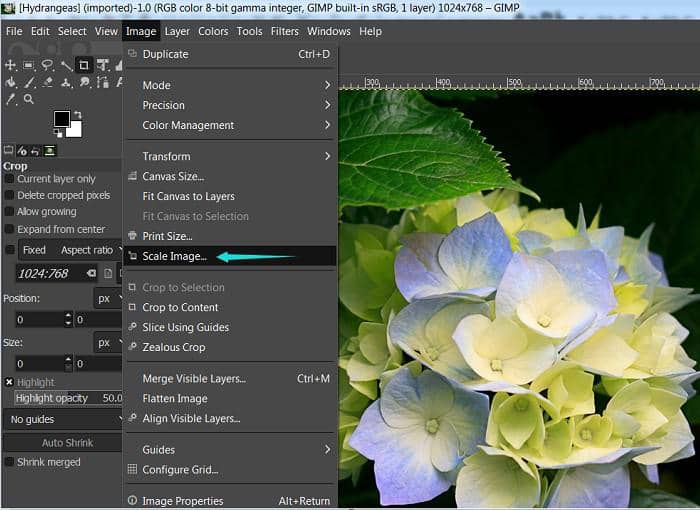The width and height of the screenshot is (700, 510).
Task: Expand the Mode submenu
Action: pos(230,85)
